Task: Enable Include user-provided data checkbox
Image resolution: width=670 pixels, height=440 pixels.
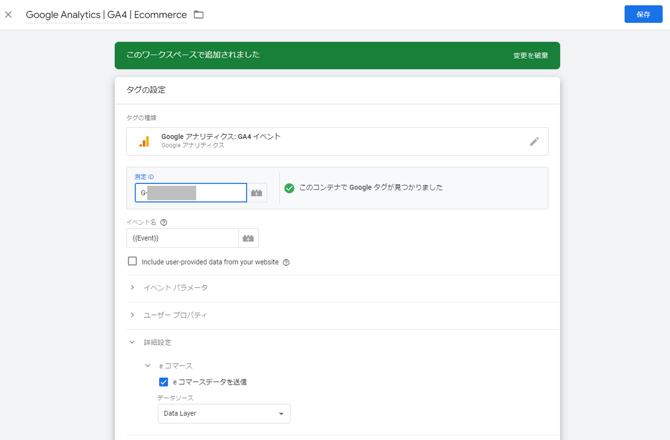Action: pos(132,262)
